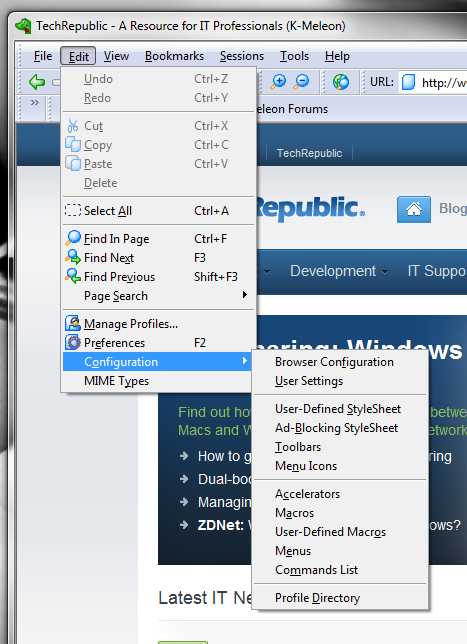This screenshot has width=467, height=644.
Task: Click the Zoom In magnifier icon
Action: (x=278, y=82)
